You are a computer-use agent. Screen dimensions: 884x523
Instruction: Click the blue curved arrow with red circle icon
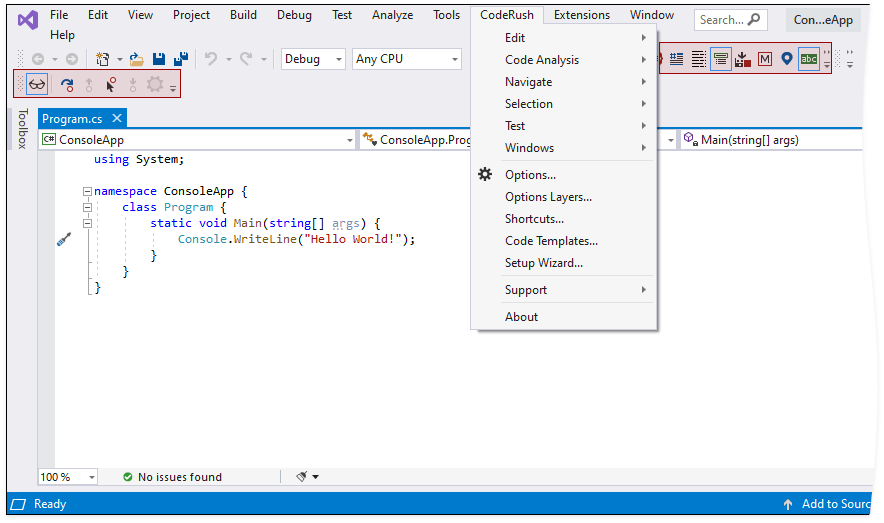[67, 85]
